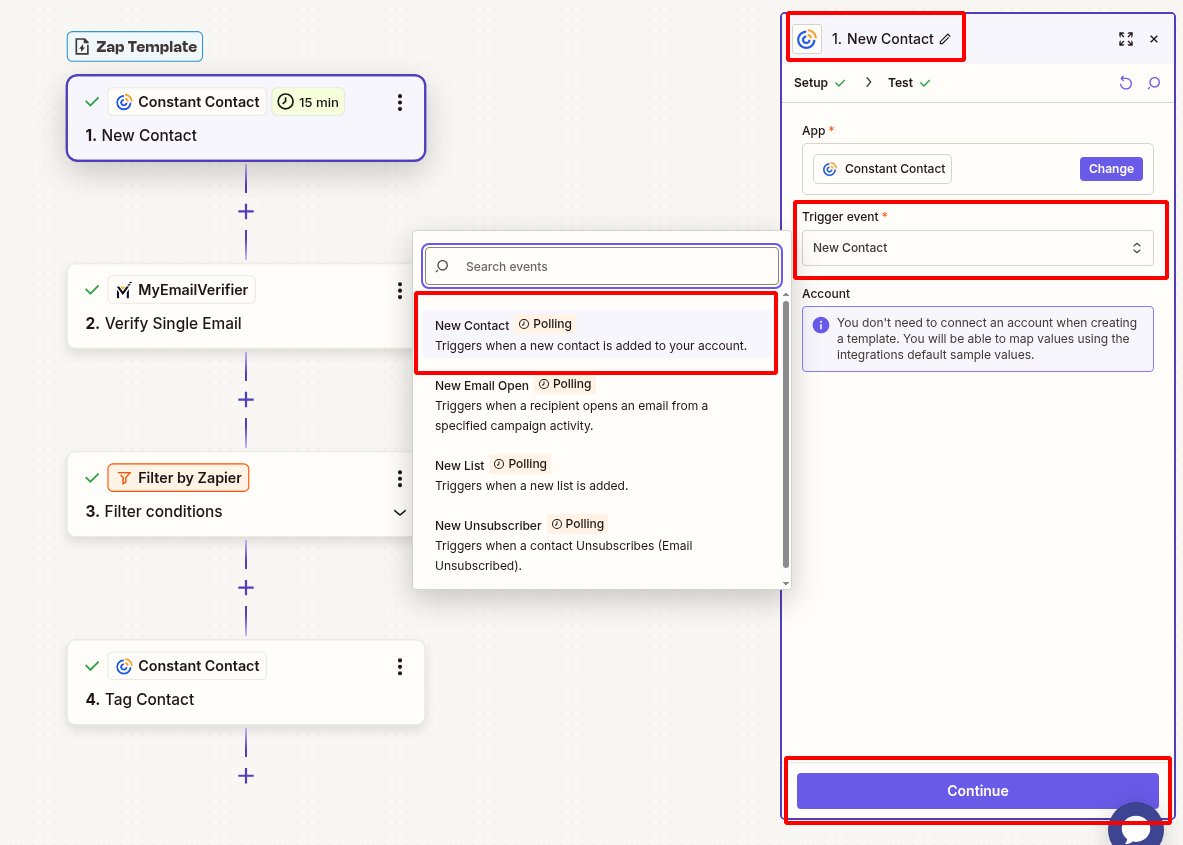Click the MyEmailVerifier app icon
The image size is (1183, 845).
(125, 289)
